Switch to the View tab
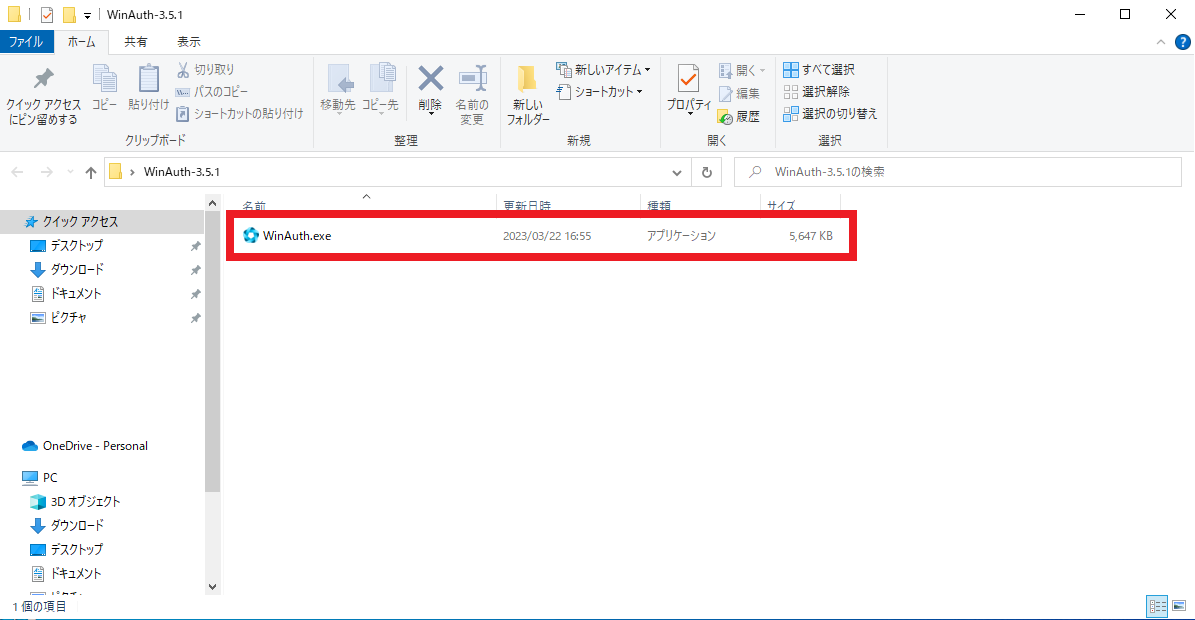This screenshot has width=1195, height=620. (189, 42)
